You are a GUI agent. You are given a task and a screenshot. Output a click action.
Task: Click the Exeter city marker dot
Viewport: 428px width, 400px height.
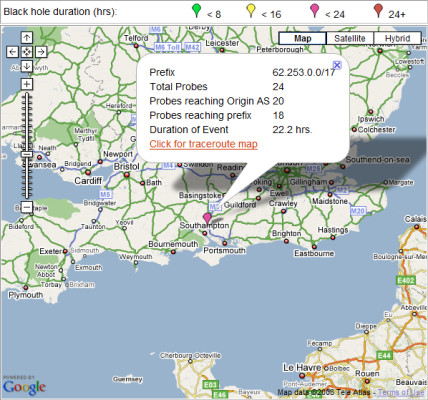click(65, 251)
